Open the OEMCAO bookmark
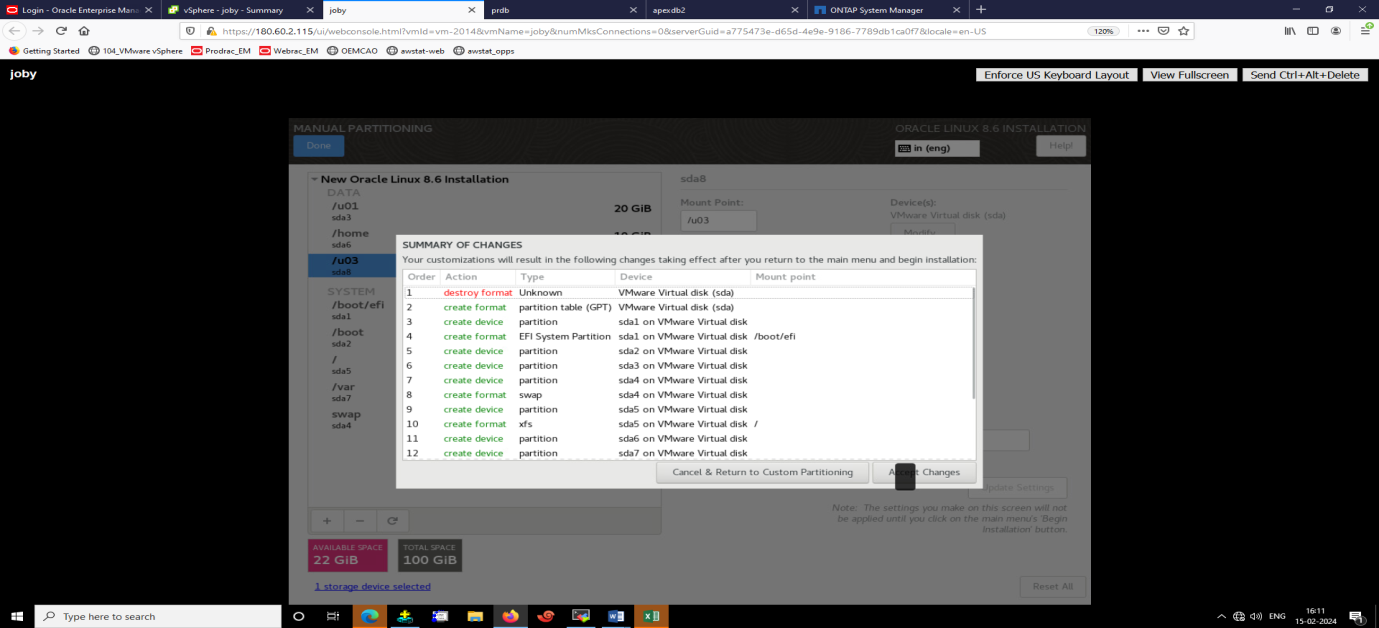The width and height of the screenshot is (1379, 628). tap(352, 50)
